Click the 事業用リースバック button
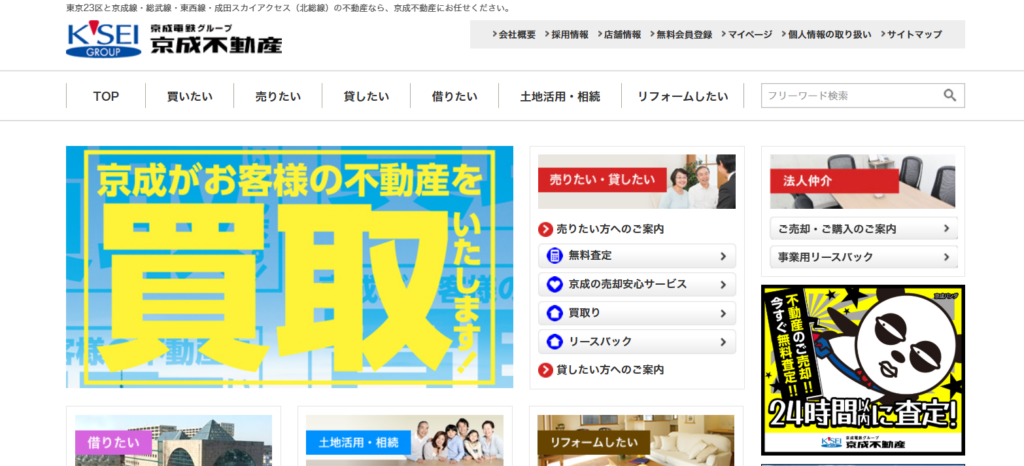This screenshot has height=466, width=1024. 864,257
